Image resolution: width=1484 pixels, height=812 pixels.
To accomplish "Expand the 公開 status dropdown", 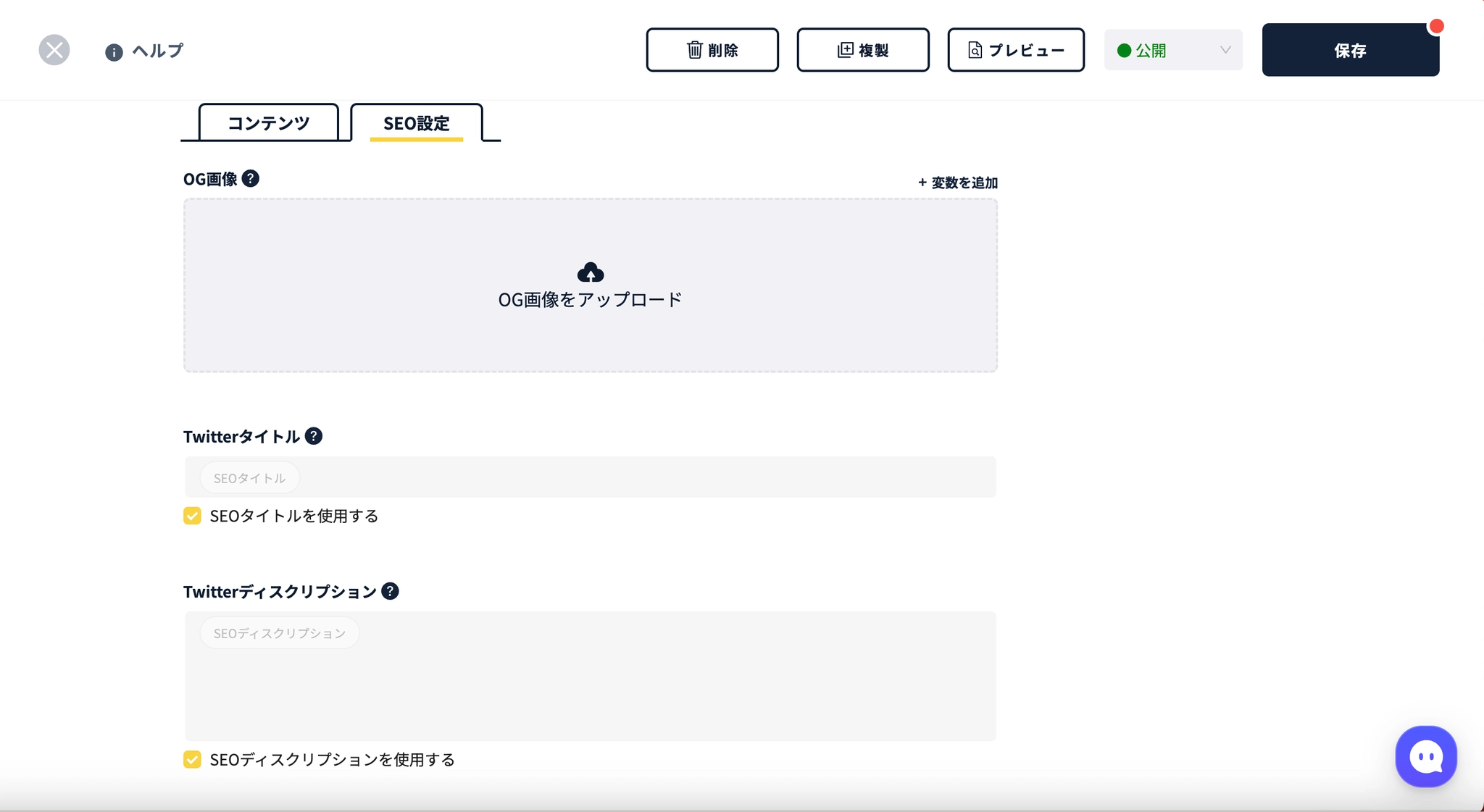I will (1173, 50).
